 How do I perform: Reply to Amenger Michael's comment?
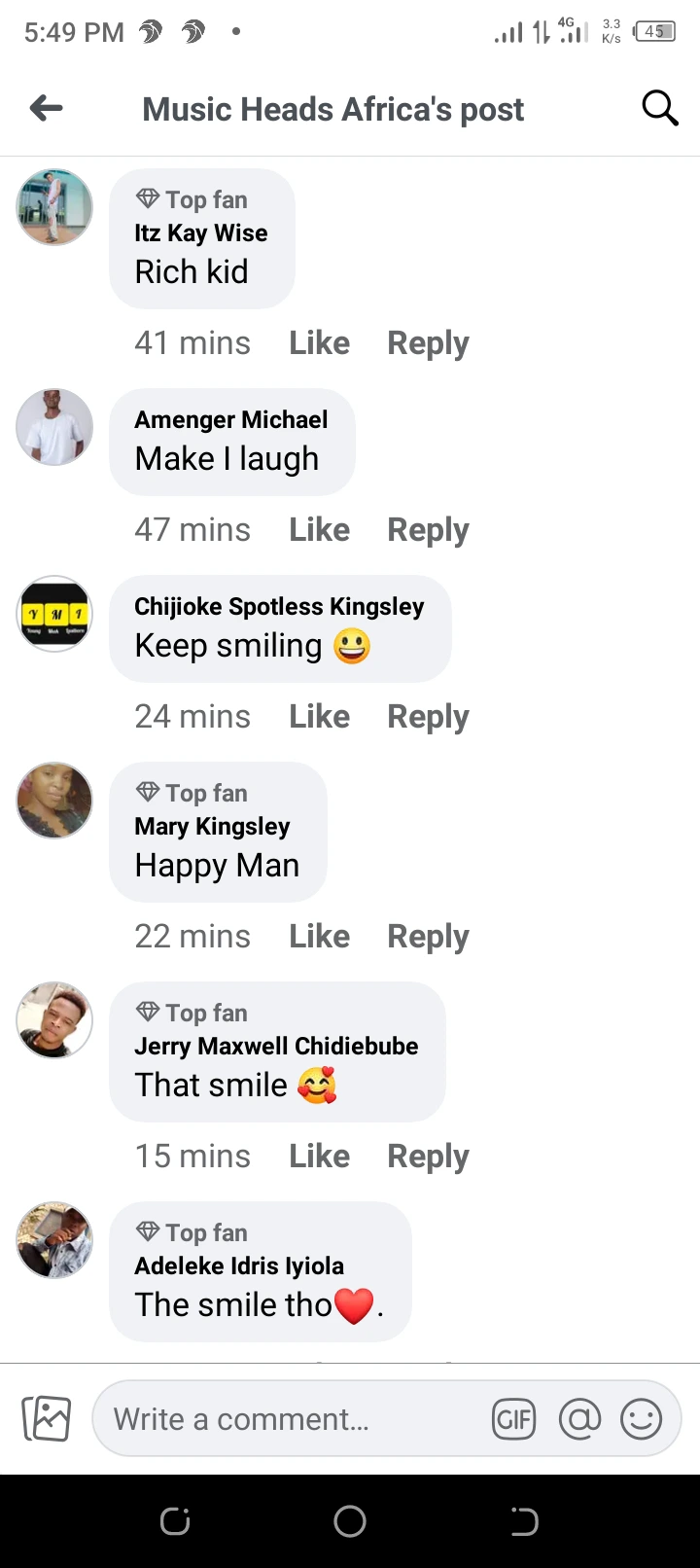click(x=428, y=530)
